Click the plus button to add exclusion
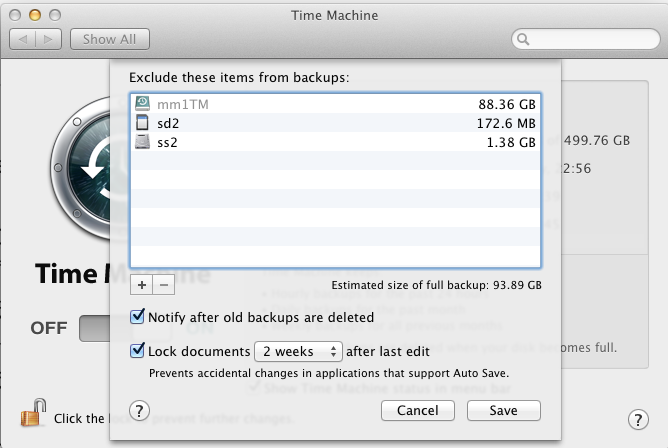Image resolution: width=668 pixels, height=448 pixels. coord(141,284)
